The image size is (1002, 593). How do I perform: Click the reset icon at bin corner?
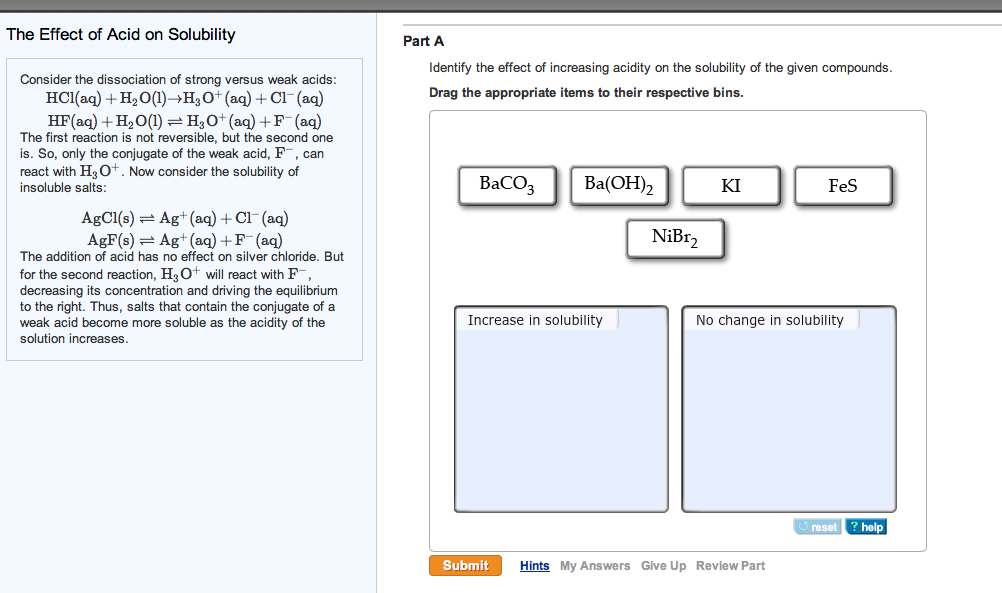click(817, 526)
